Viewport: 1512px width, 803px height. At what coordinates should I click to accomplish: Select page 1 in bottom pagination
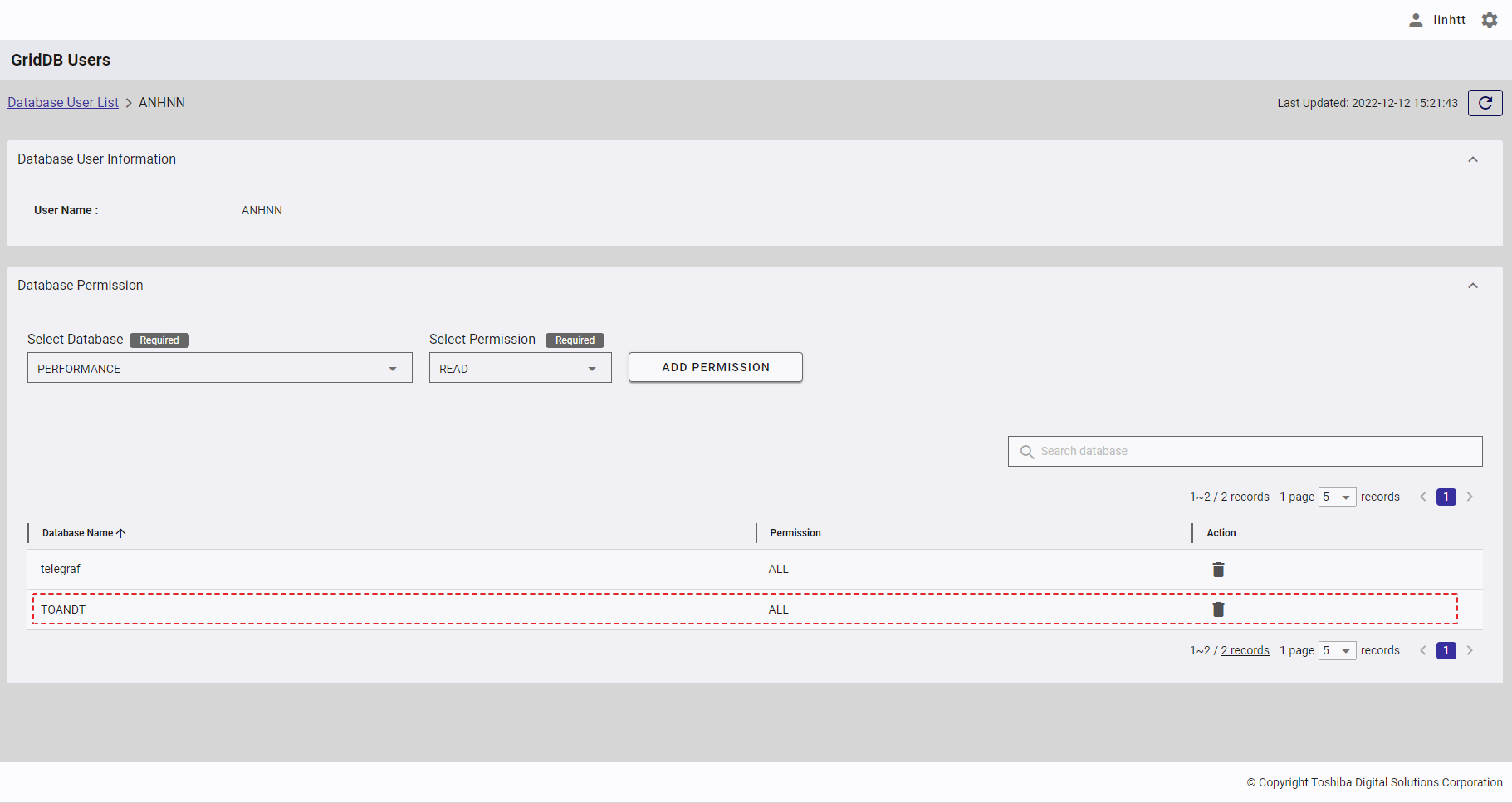1446,651
